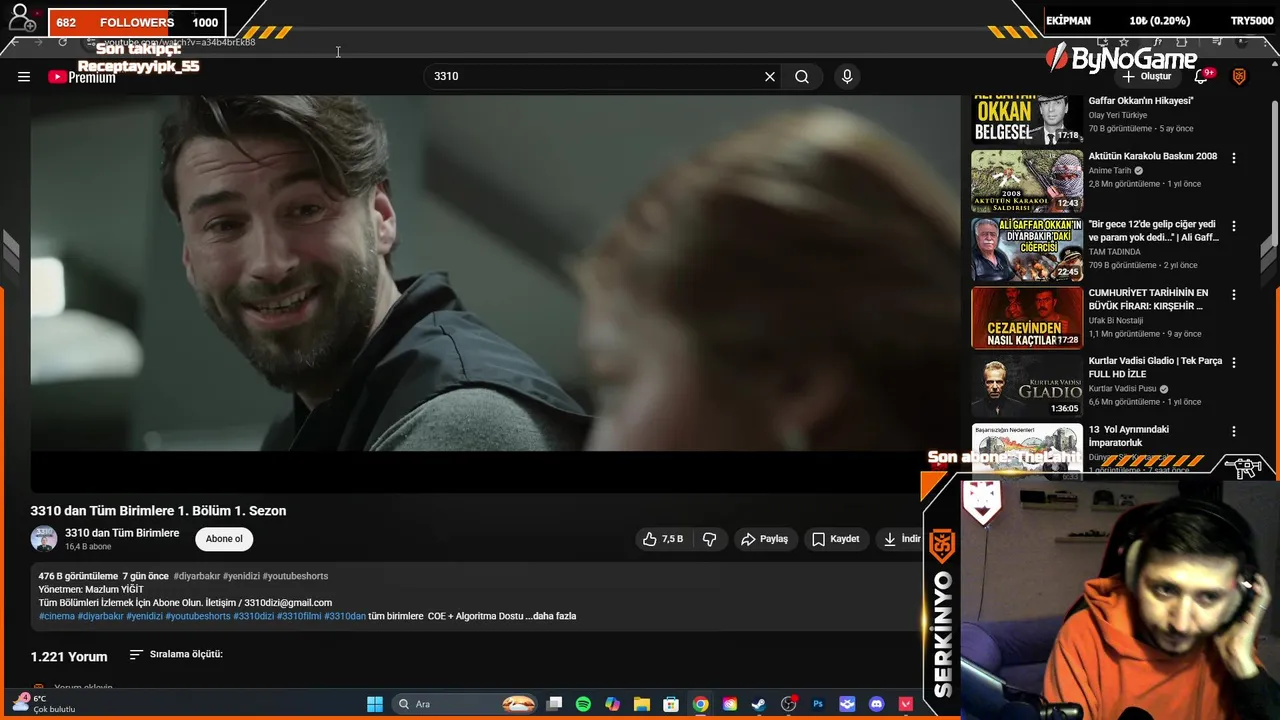The height and width of the screenshot is (720, 1280).
Task: Open the #3310dizi hashtag link
Action: tap(253, 616)
